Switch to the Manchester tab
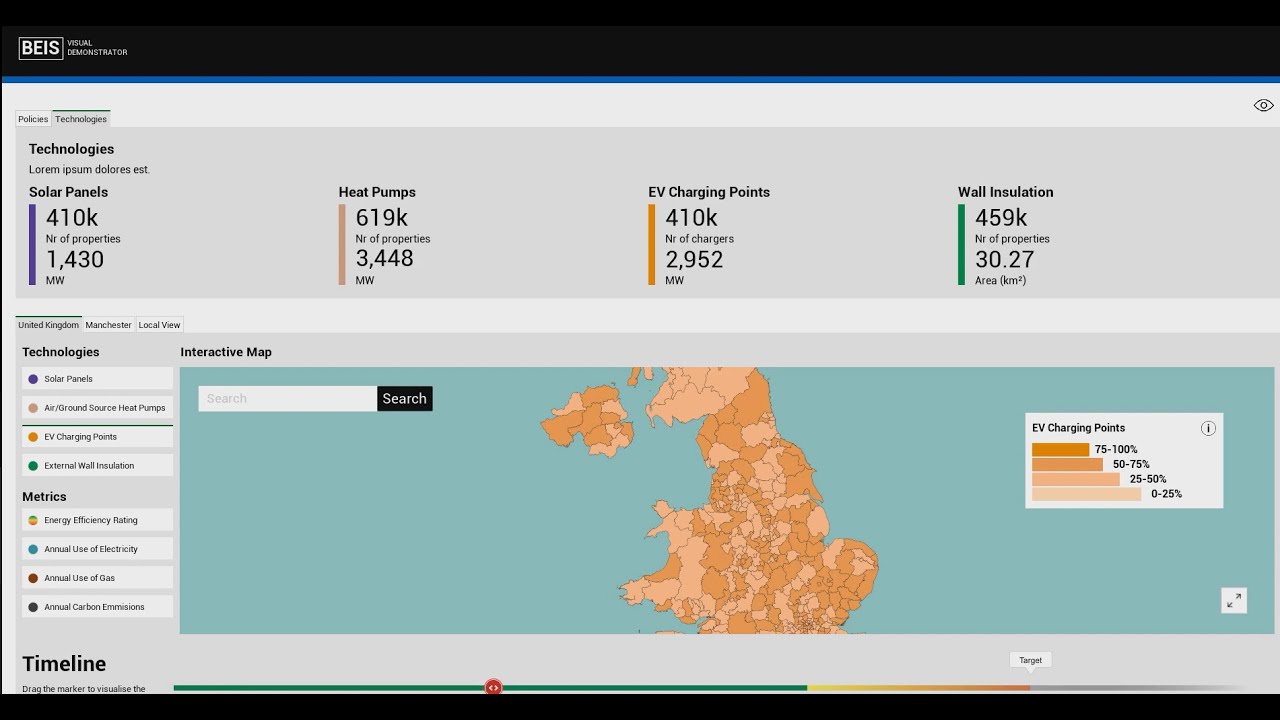This screenshot has width=1280, height=720. tap(108, 325)
